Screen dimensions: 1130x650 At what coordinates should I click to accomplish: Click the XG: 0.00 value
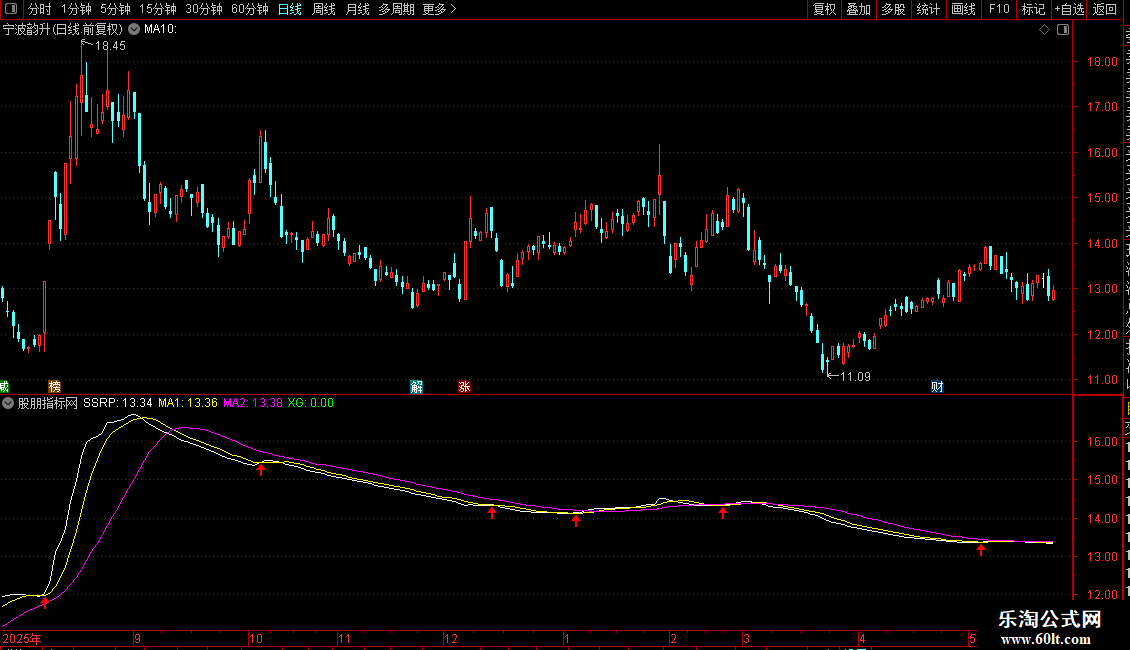[x=311, y=403]
